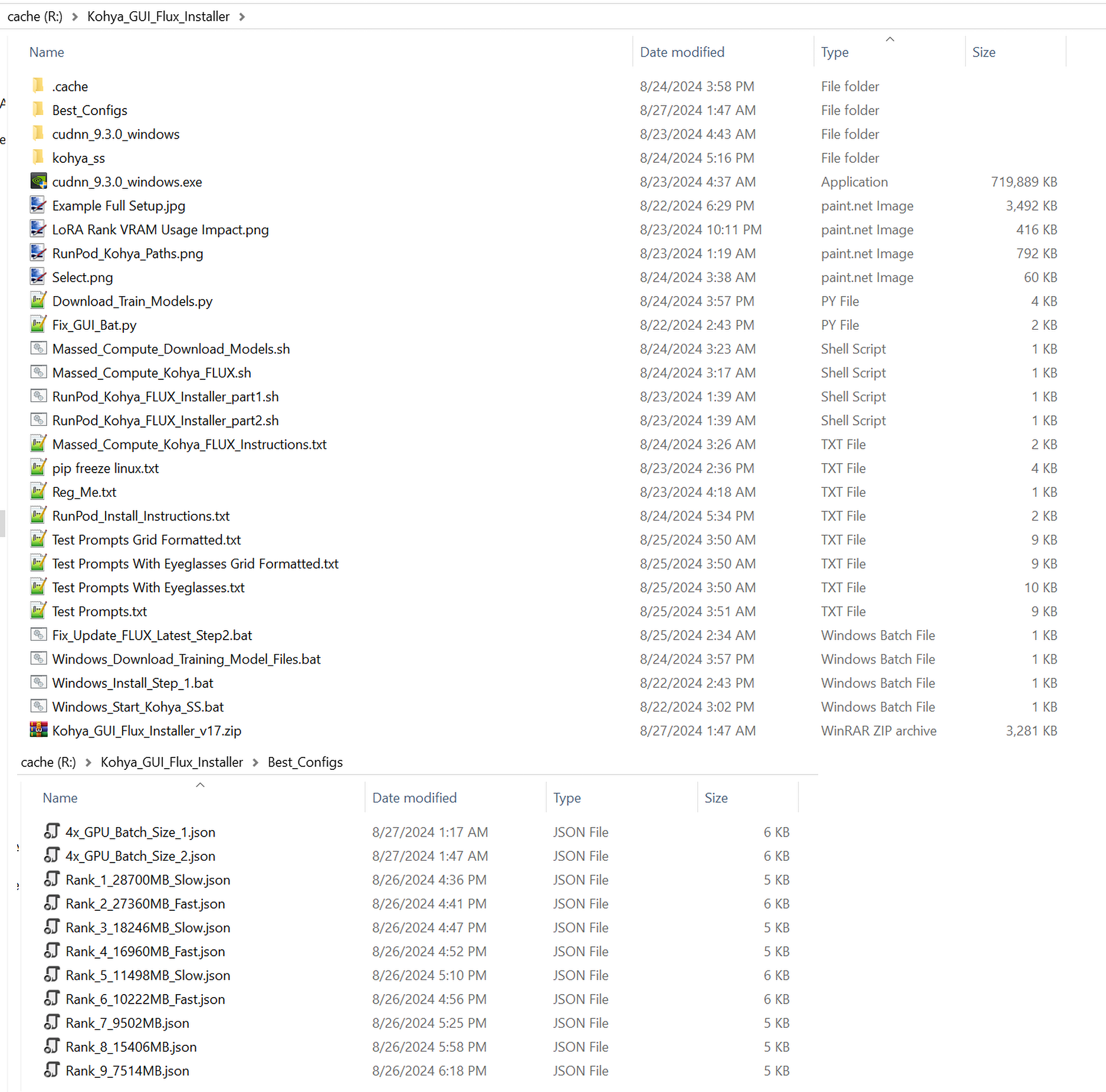Click the Application type for cudnn exe

pyautogui.click(x=854, y=182)
